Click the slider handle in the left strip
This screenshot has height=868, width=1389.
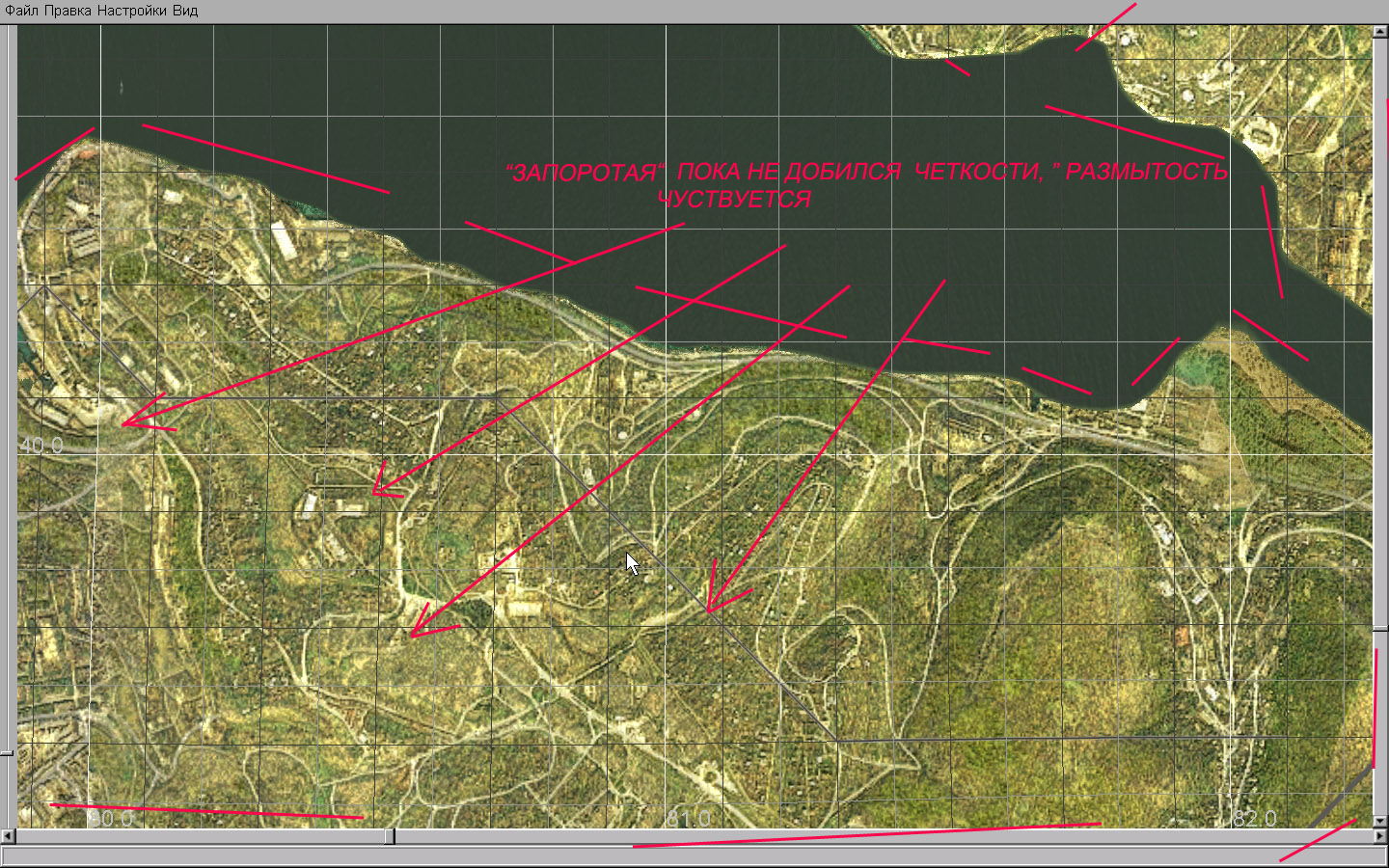(8, 751)
